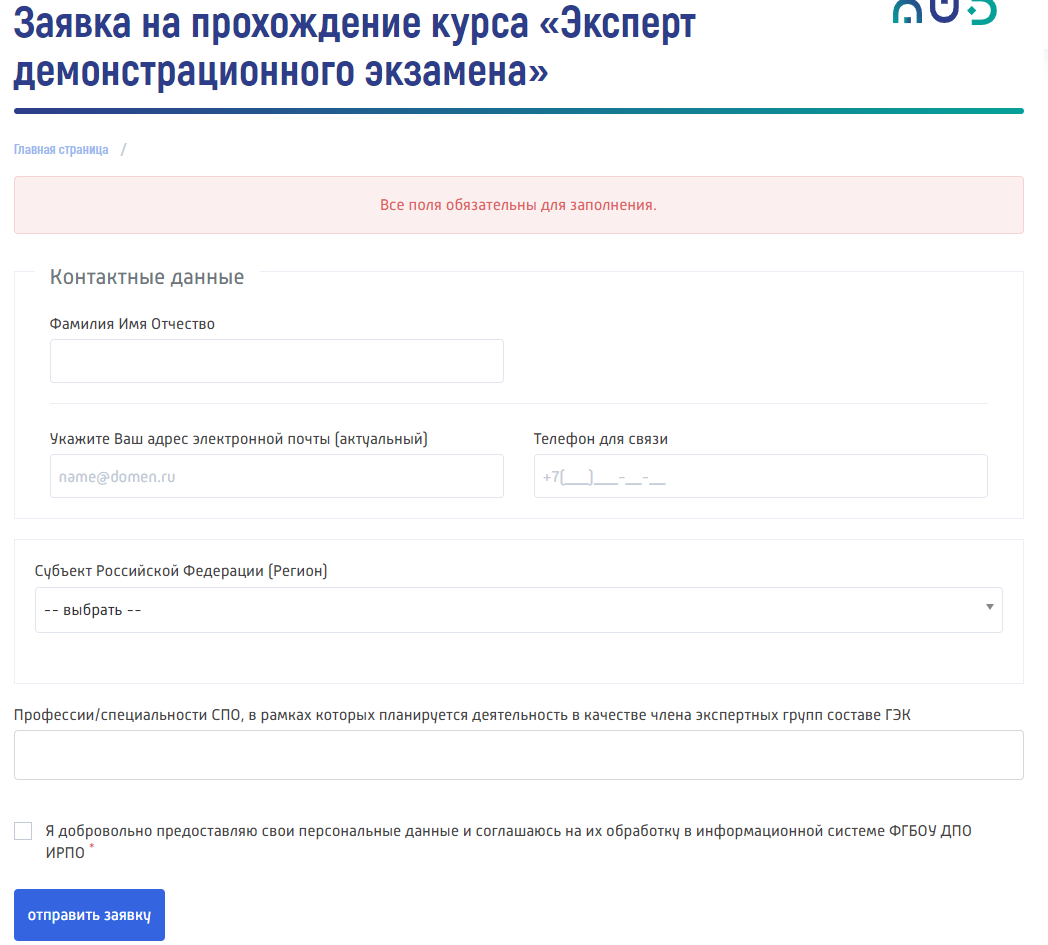Click the organization logo in the header
Screen dimensions: 1048x945
click(x=944, y=12)
